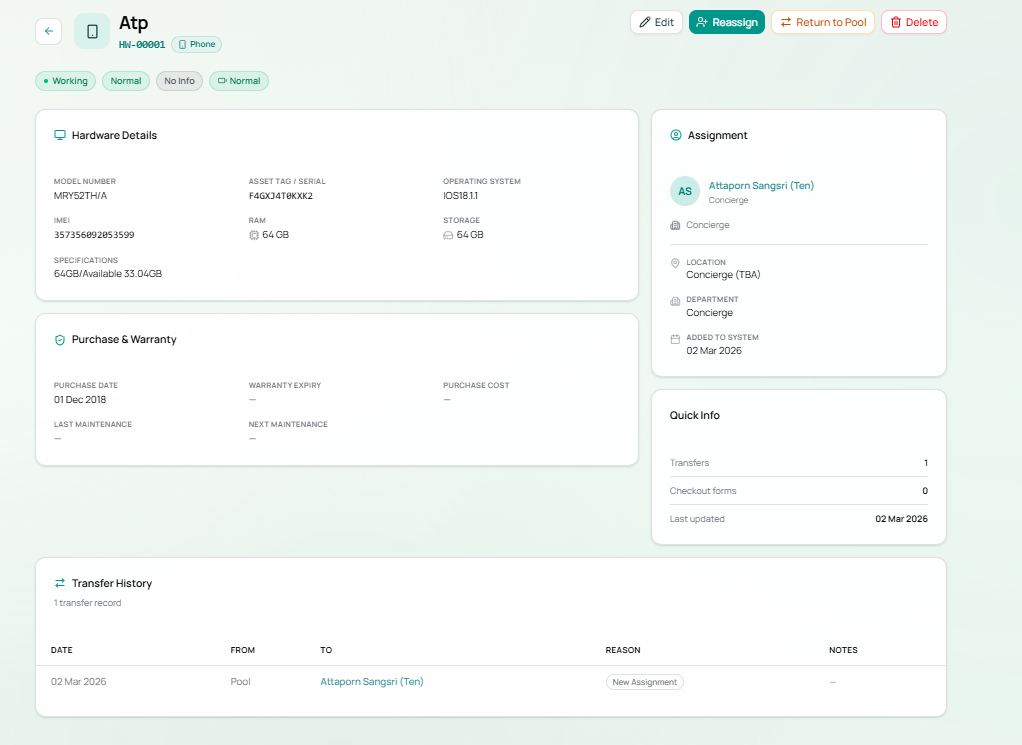
Task: Click the New Assignment reason tag
Action: coord(645,682)
